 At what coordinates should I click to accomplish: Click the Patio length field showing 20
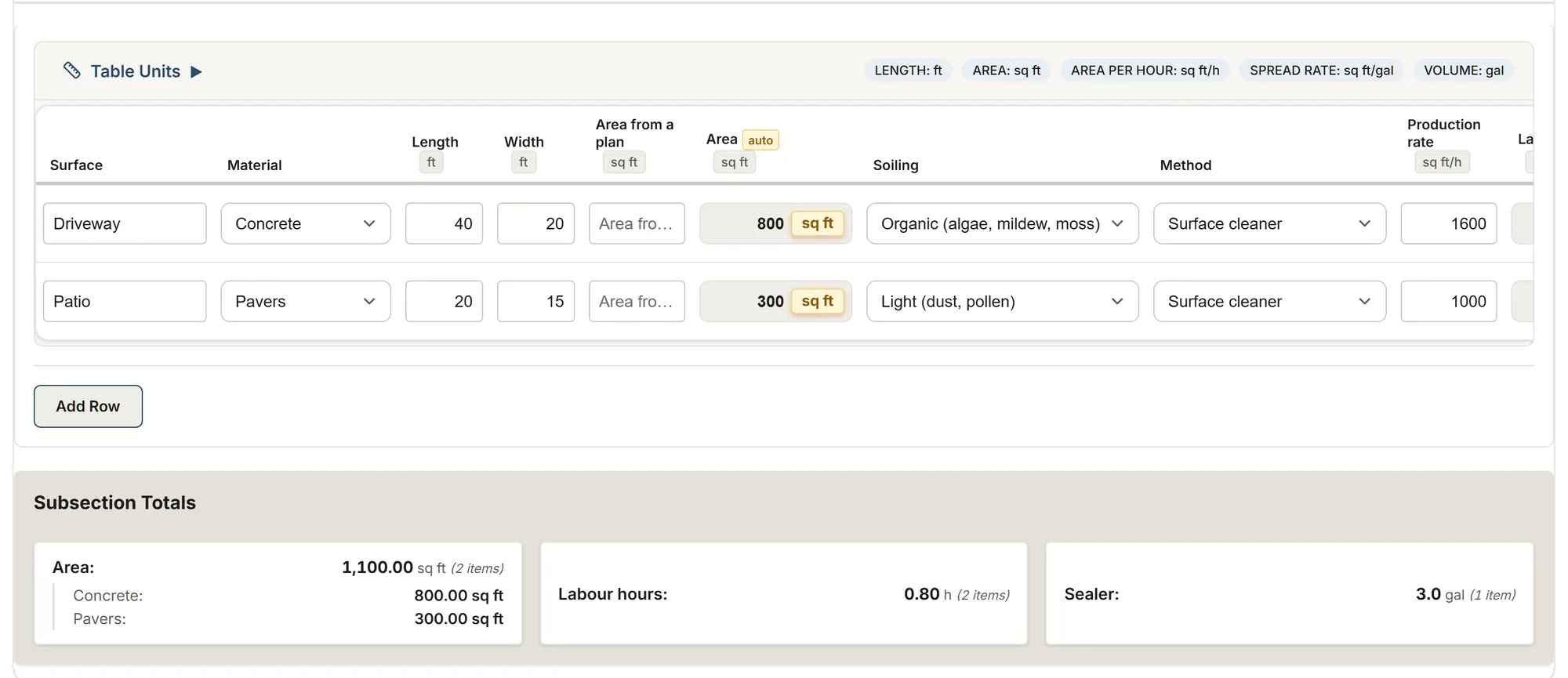pos(444,301)
